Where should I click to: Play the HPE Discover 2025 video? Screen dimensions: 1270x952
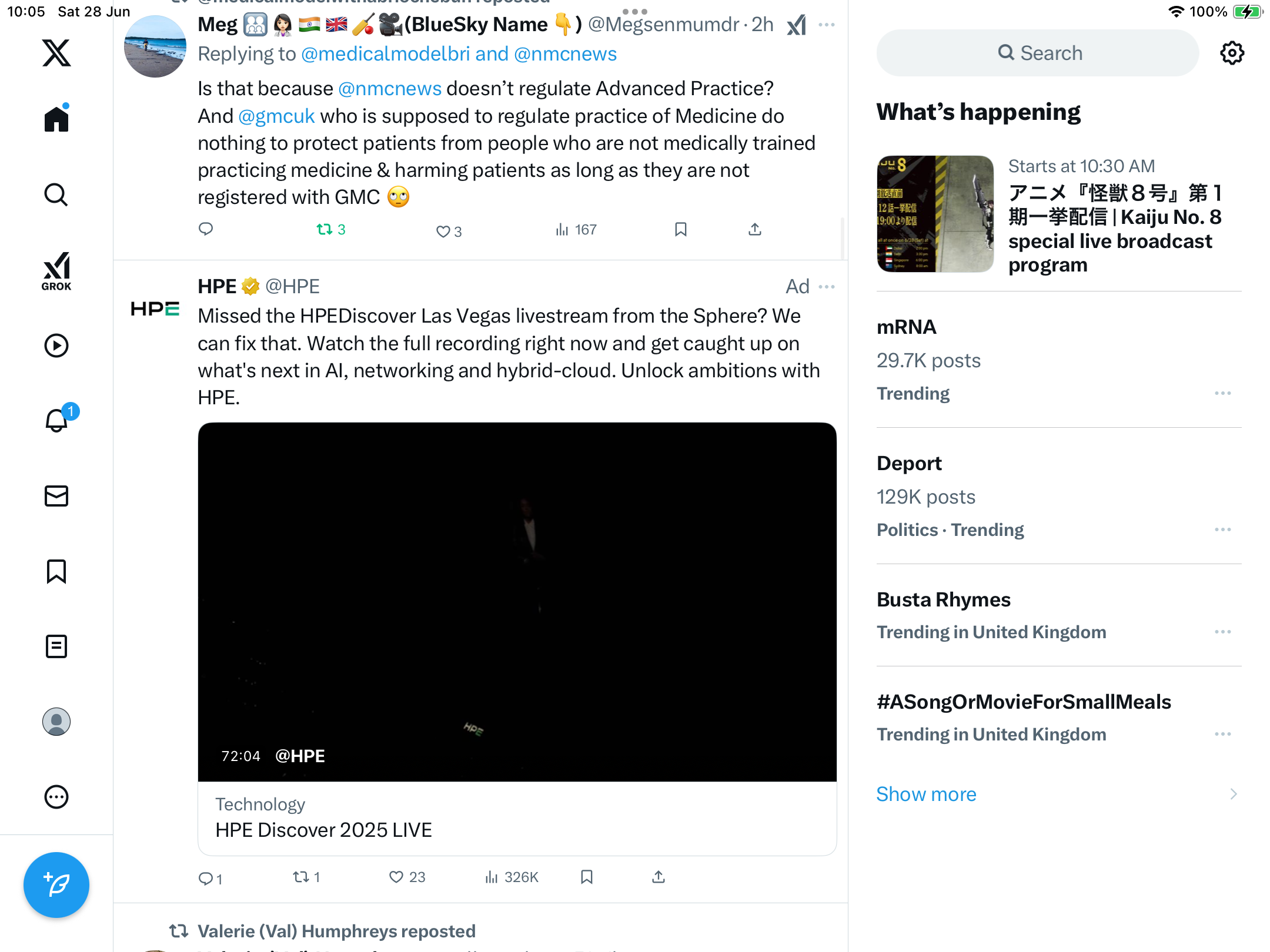point(517,602)
